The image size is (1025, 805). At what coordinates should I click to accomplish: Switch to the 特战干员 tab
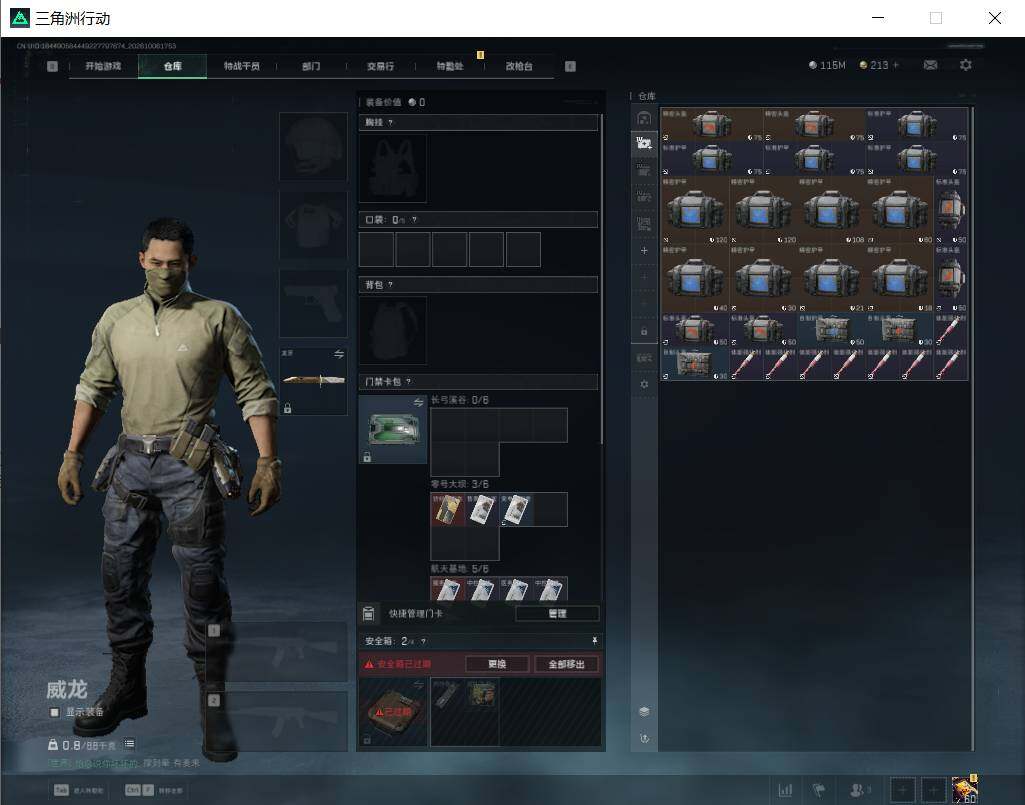(x=242, y=66)
